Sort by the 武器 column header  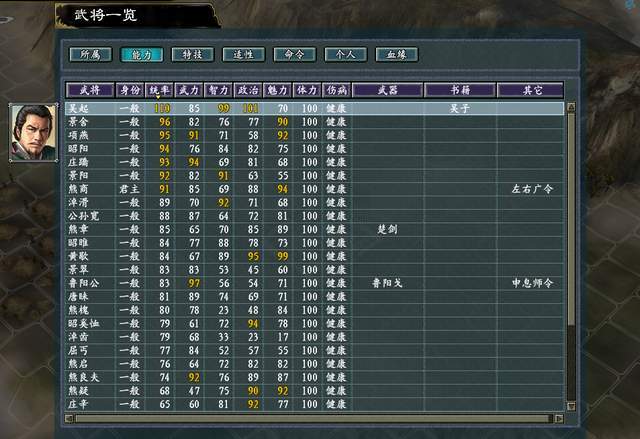[387, 90]
